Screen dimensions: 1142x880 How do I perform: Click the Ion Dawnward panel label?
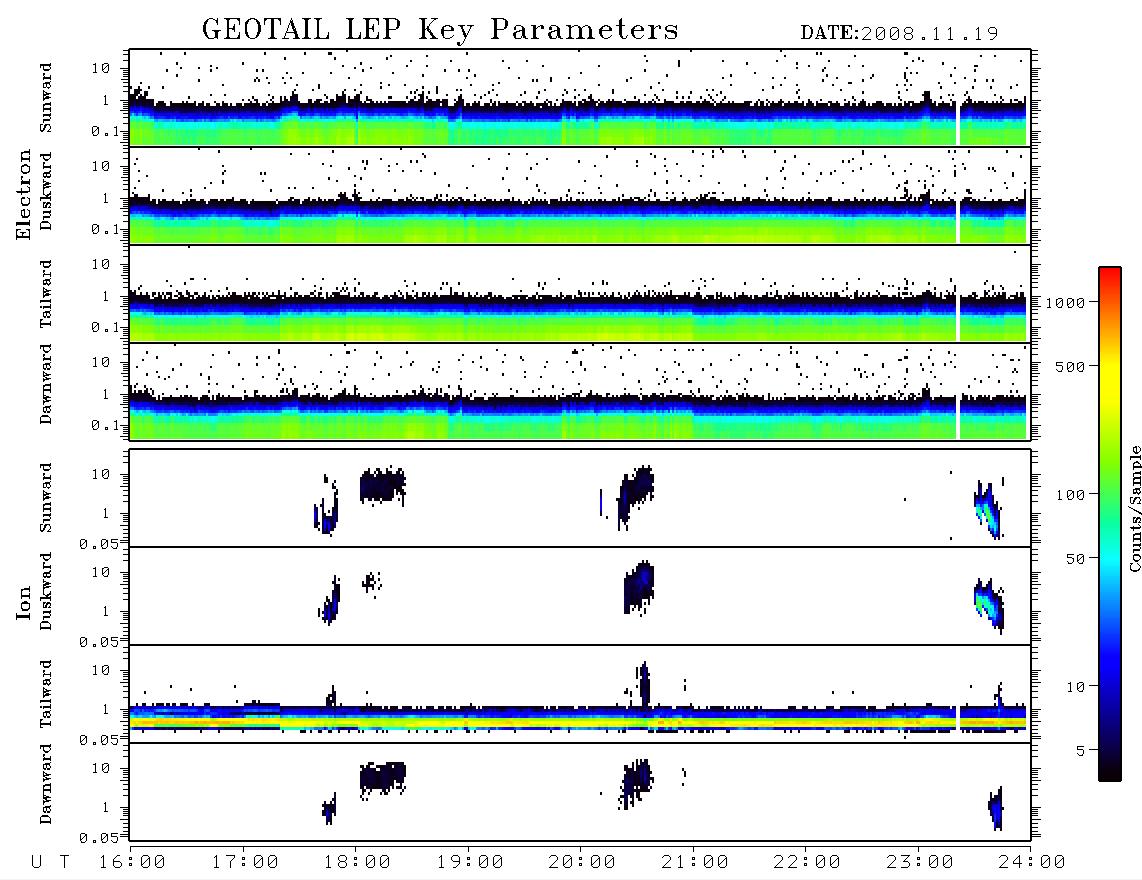point(46,784)
